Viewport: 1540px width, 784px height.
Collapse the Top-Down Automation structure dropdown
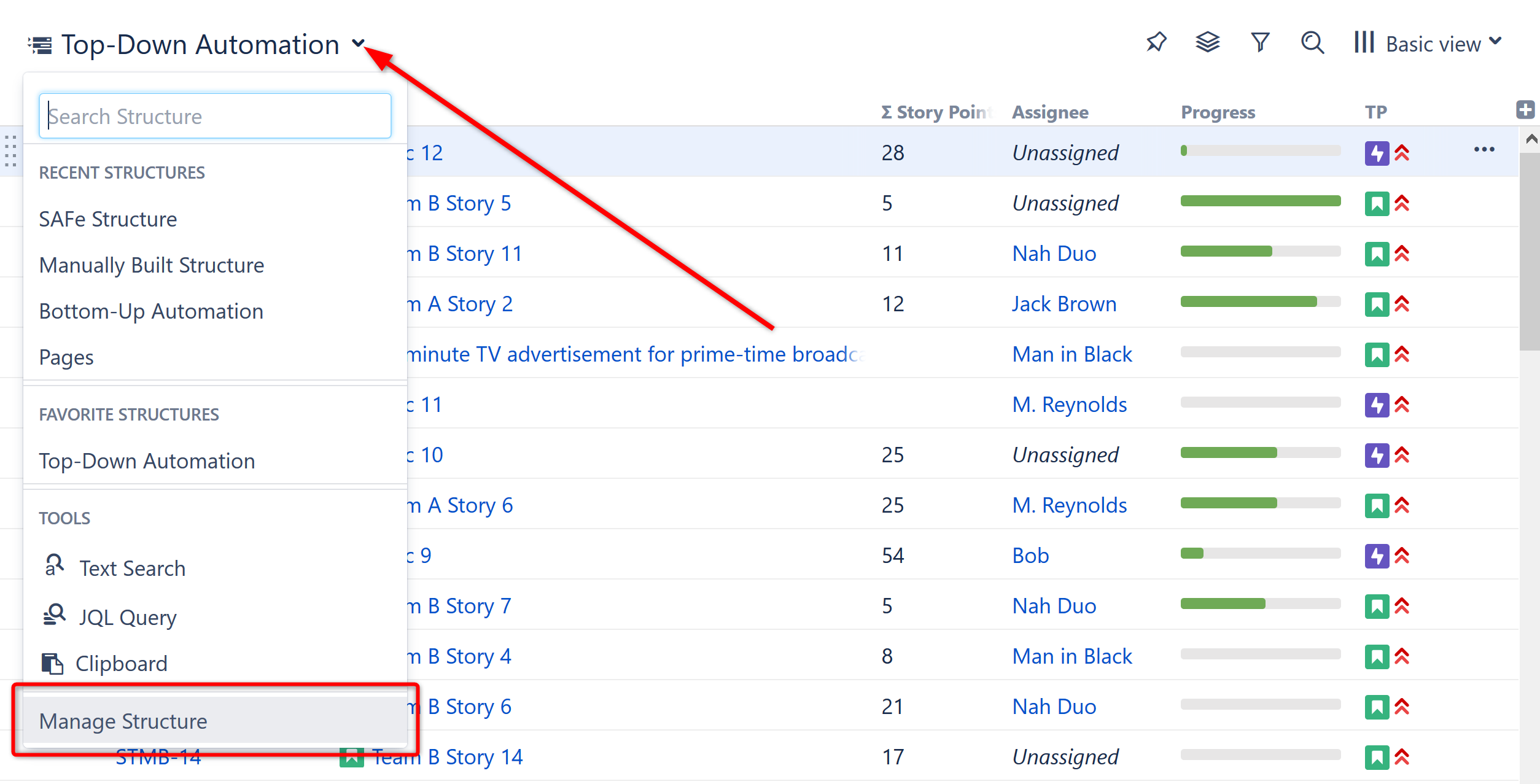(x=359, y=43)
